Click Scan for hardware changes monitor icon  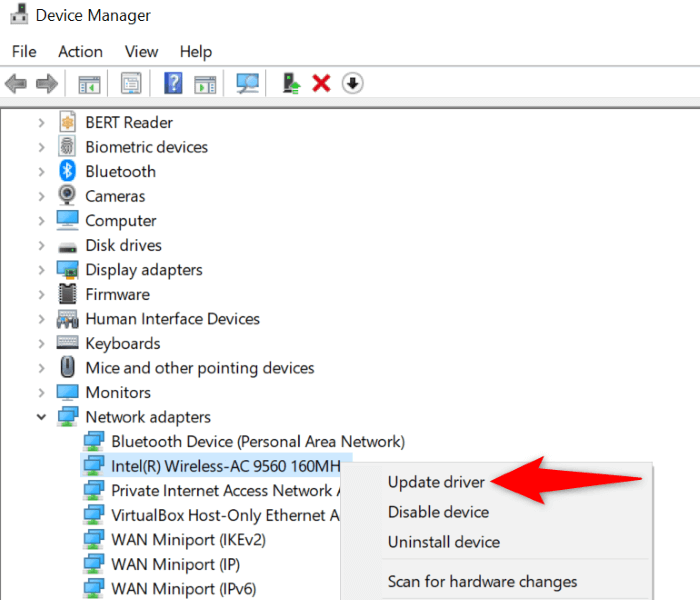(x=248, y=83)
